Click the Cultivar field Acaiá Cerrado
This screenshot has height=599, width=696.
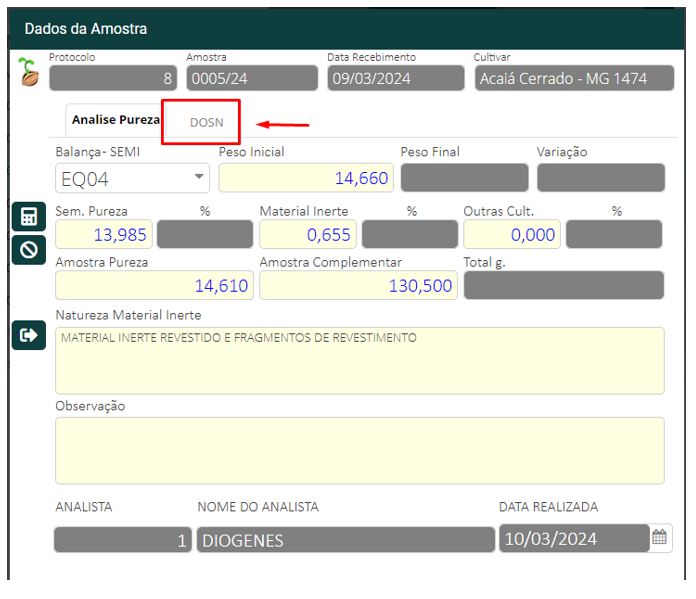[574, 78]
